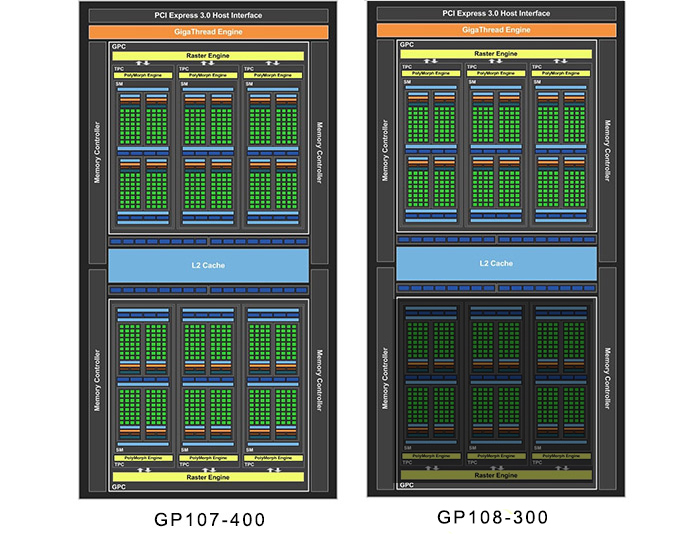Click the middle PolyMorph Engine in GP108-300 top GPC
Screen dimensions: 700x540
point(496,73)
